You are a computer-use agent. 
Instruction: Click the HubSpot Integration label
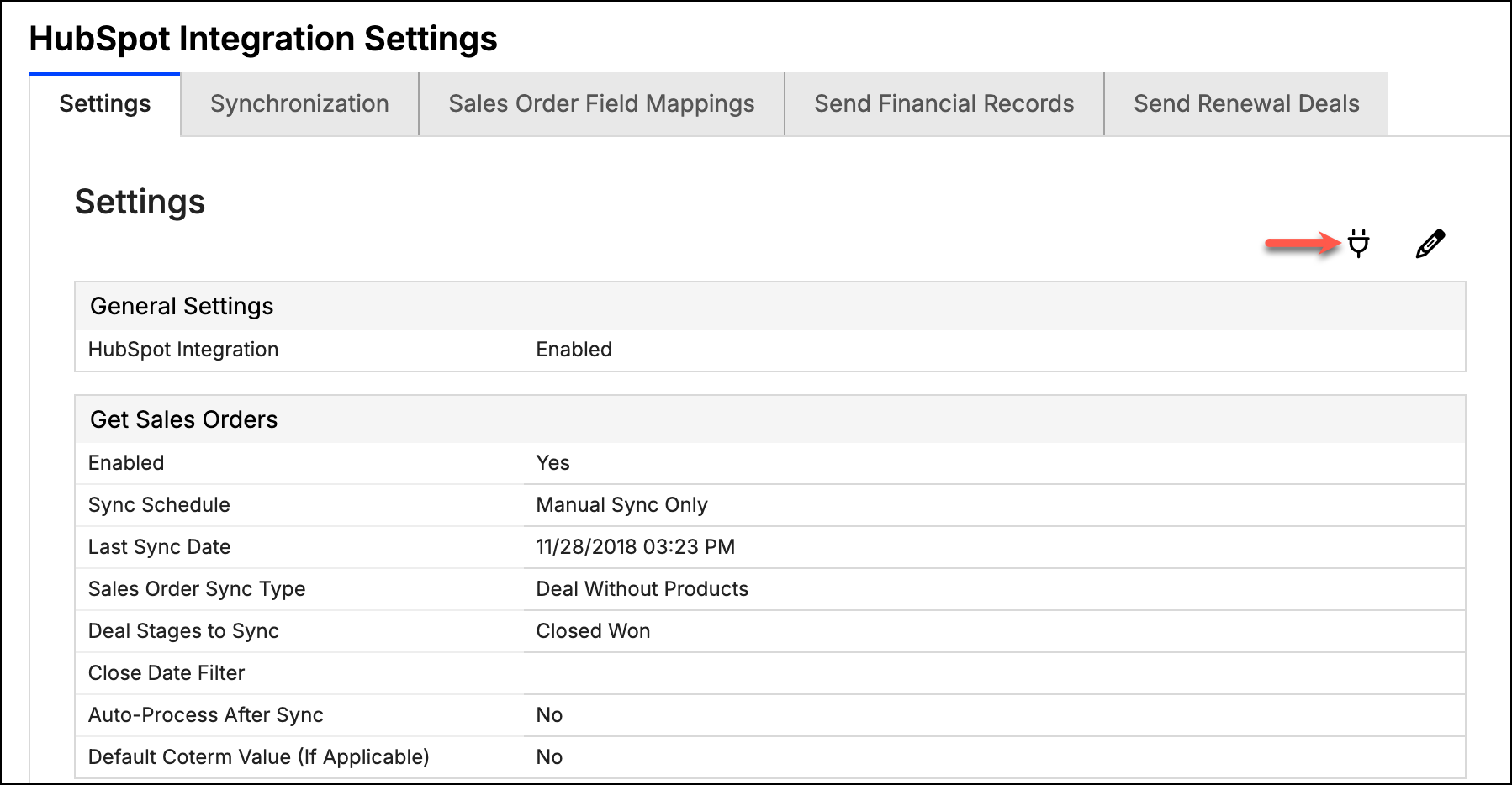pyautogui.click(x=183, y=350)
